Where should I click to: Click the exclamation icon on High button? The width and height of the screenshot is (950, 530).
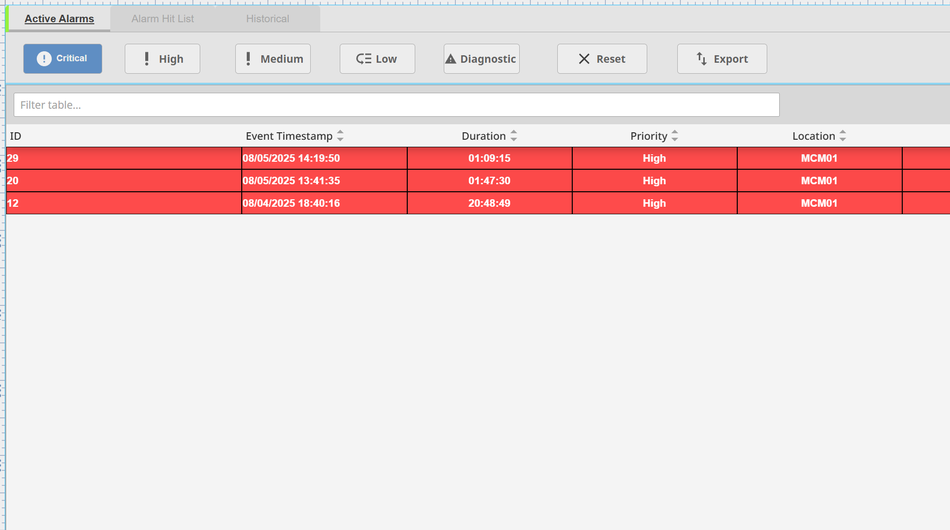point(147,59)
